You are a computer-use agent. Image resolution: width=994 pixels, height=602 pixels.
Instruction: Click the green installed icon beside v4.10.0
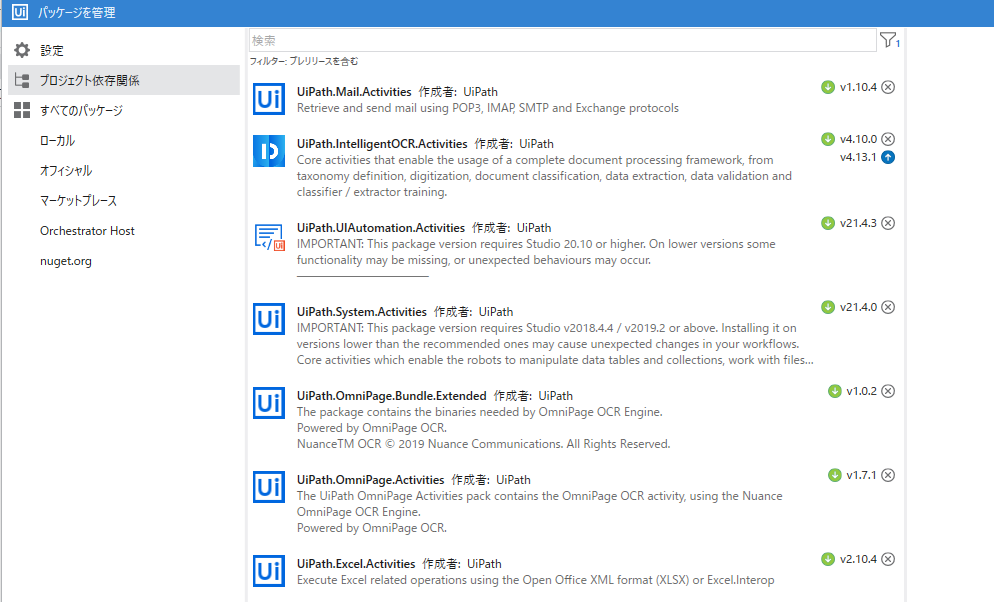(828, 139)
